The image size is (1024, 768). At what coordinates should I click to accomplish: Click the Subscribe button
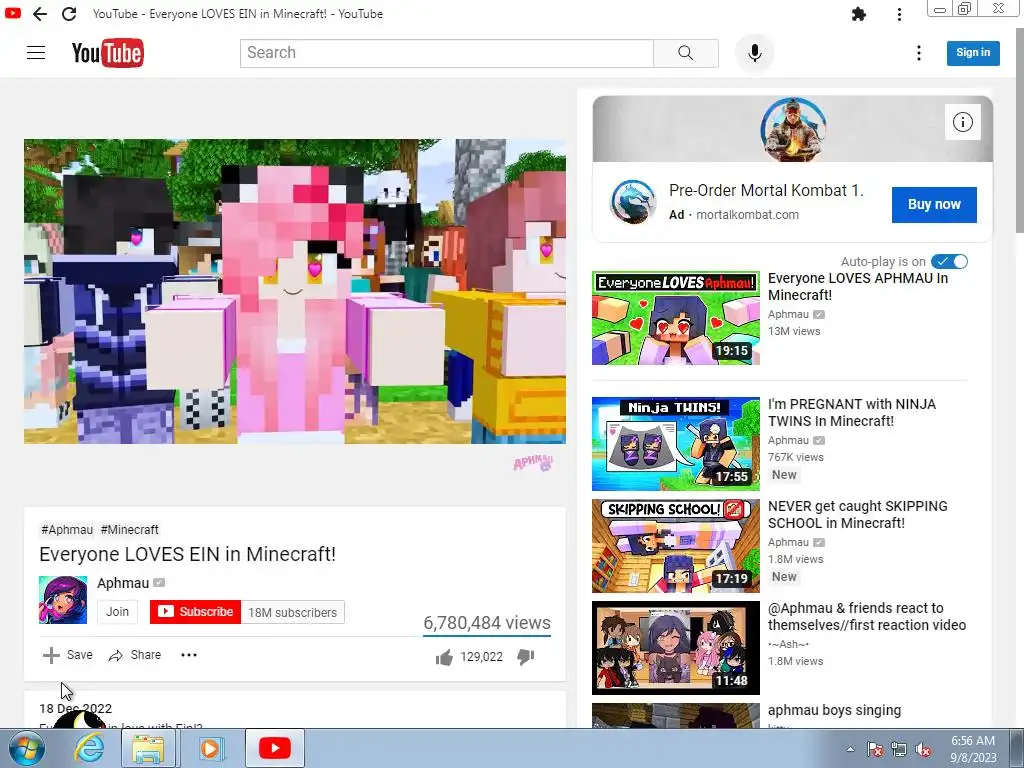195,612
